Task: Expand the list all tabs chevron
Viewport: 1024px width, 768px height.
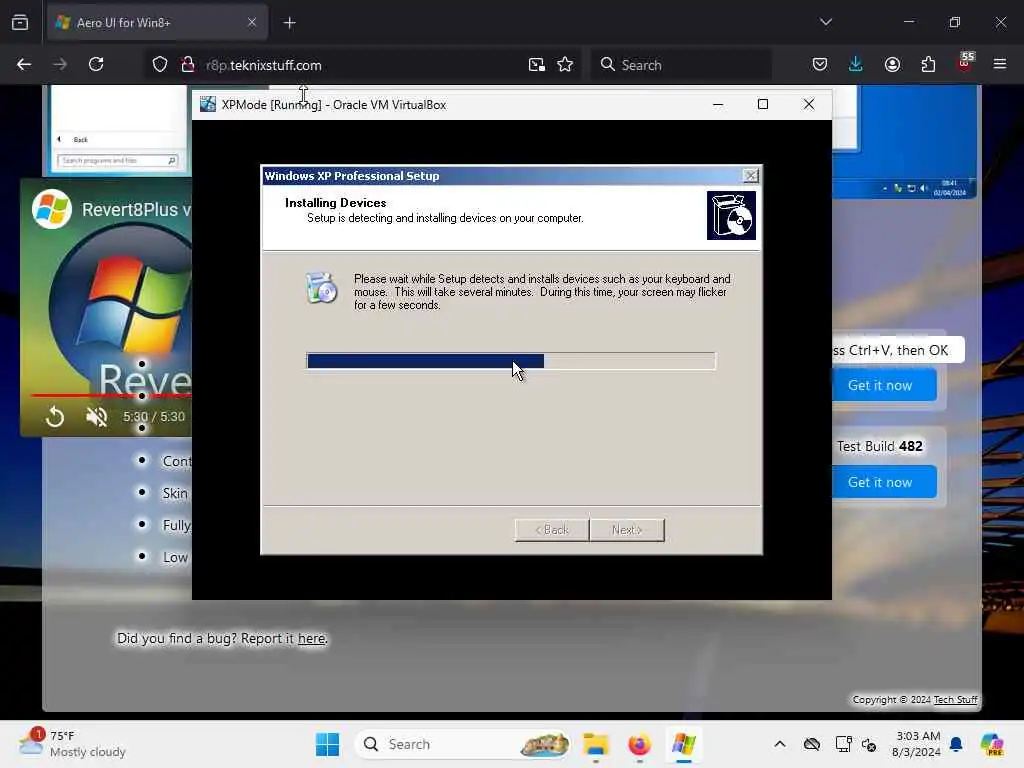Action: click(x=826, y=22)
